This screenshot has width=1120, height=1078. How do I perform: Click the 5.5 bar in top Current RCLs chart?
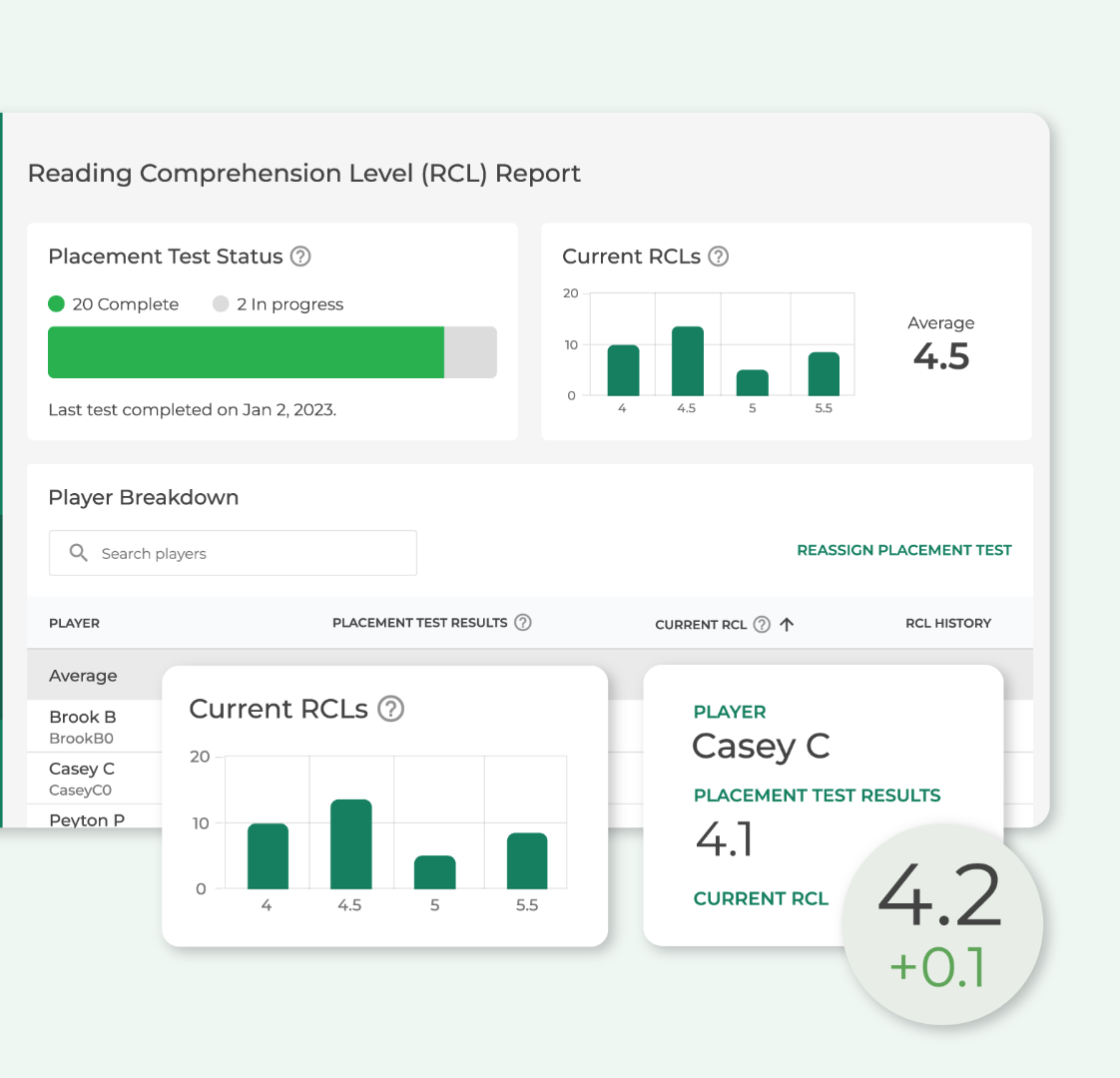pyautogui.click(x=824, y=373)
